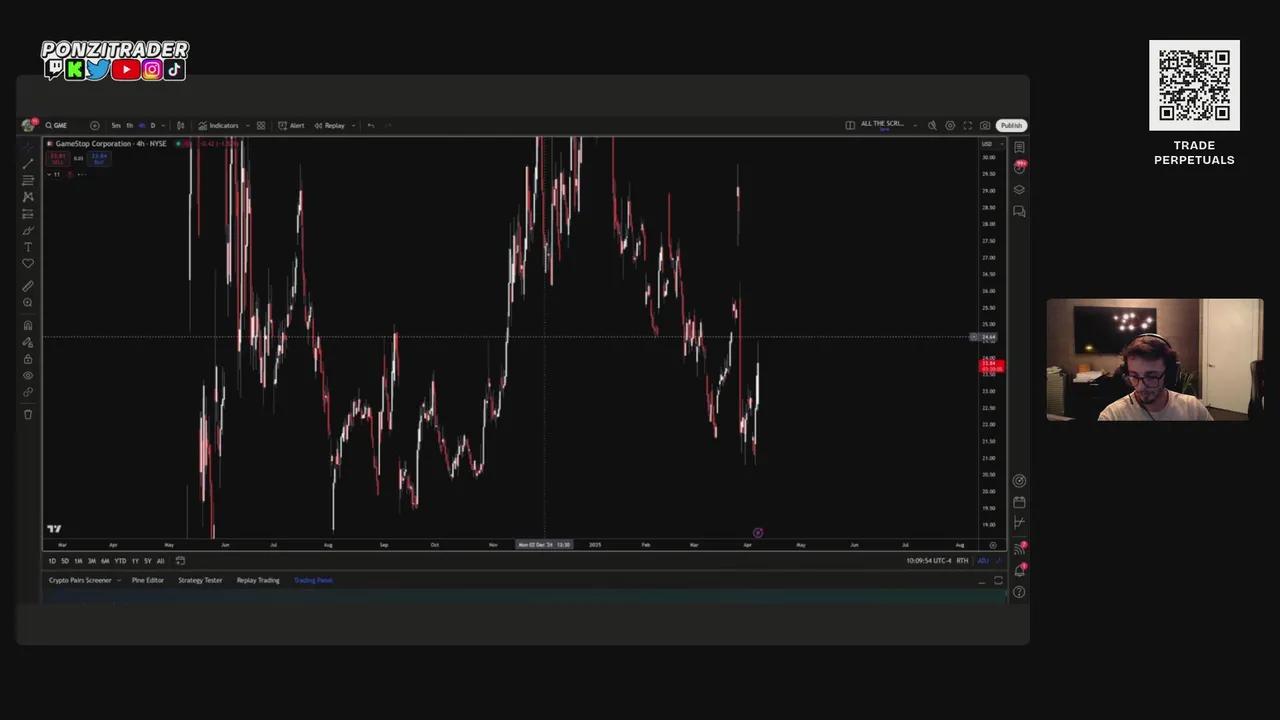Open the alerts panel with the red badge

pyautogui.click(x=1019, y=167)
